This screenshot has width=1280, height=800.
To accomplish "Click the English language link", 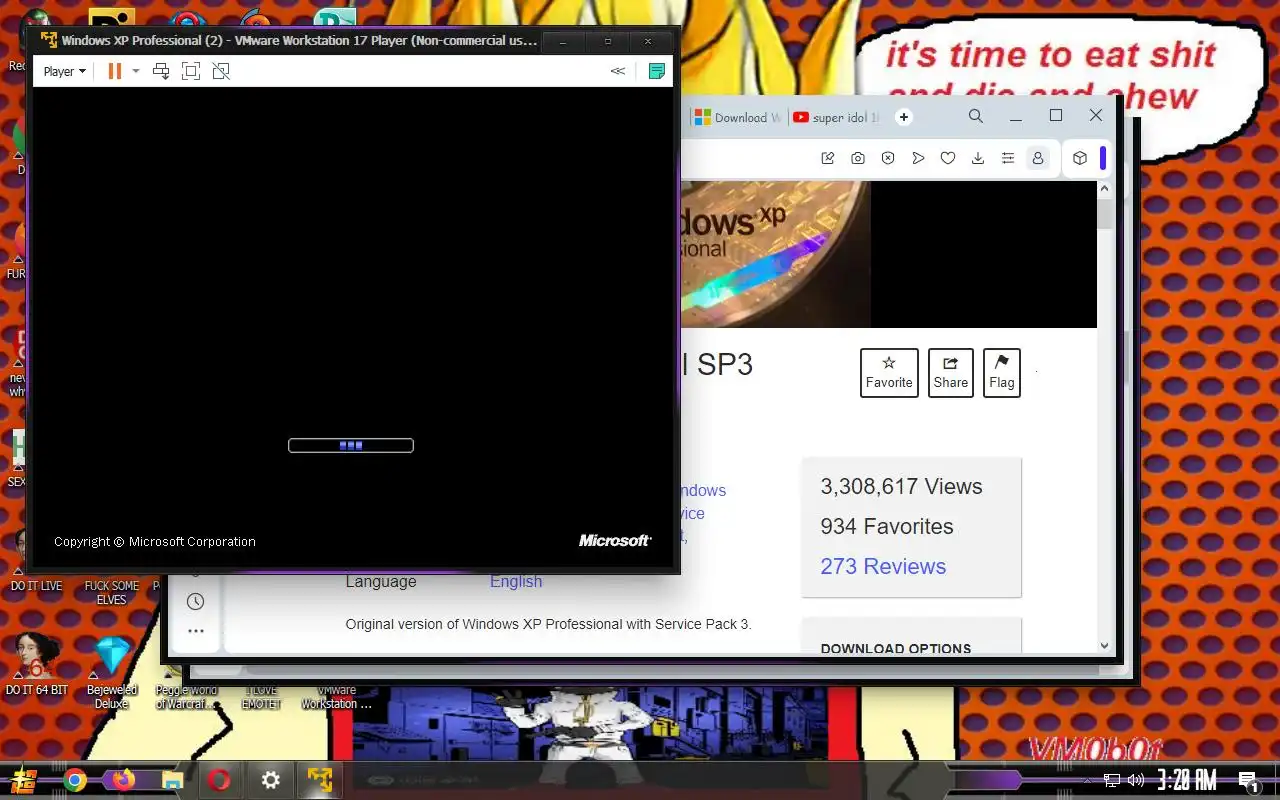I will pos(516,581).
